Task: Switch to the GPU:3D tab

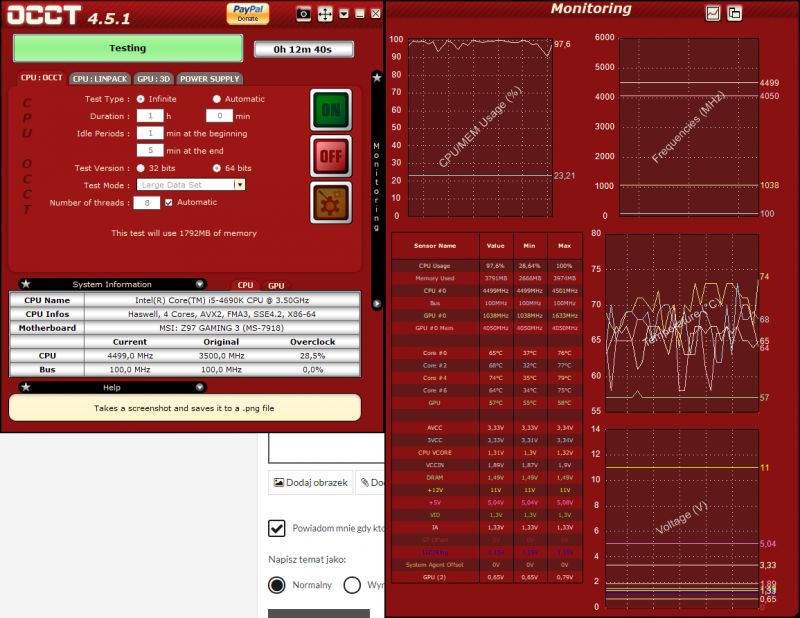Action: point(151,79)
